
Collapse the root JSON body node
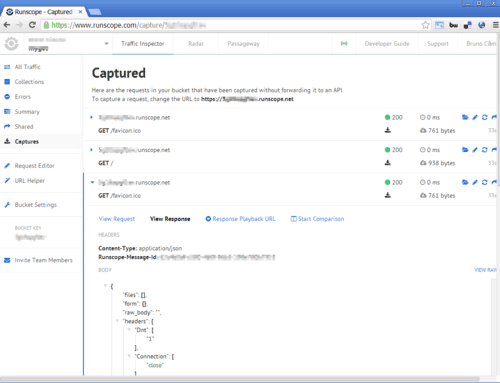click(x=105, y=286)
